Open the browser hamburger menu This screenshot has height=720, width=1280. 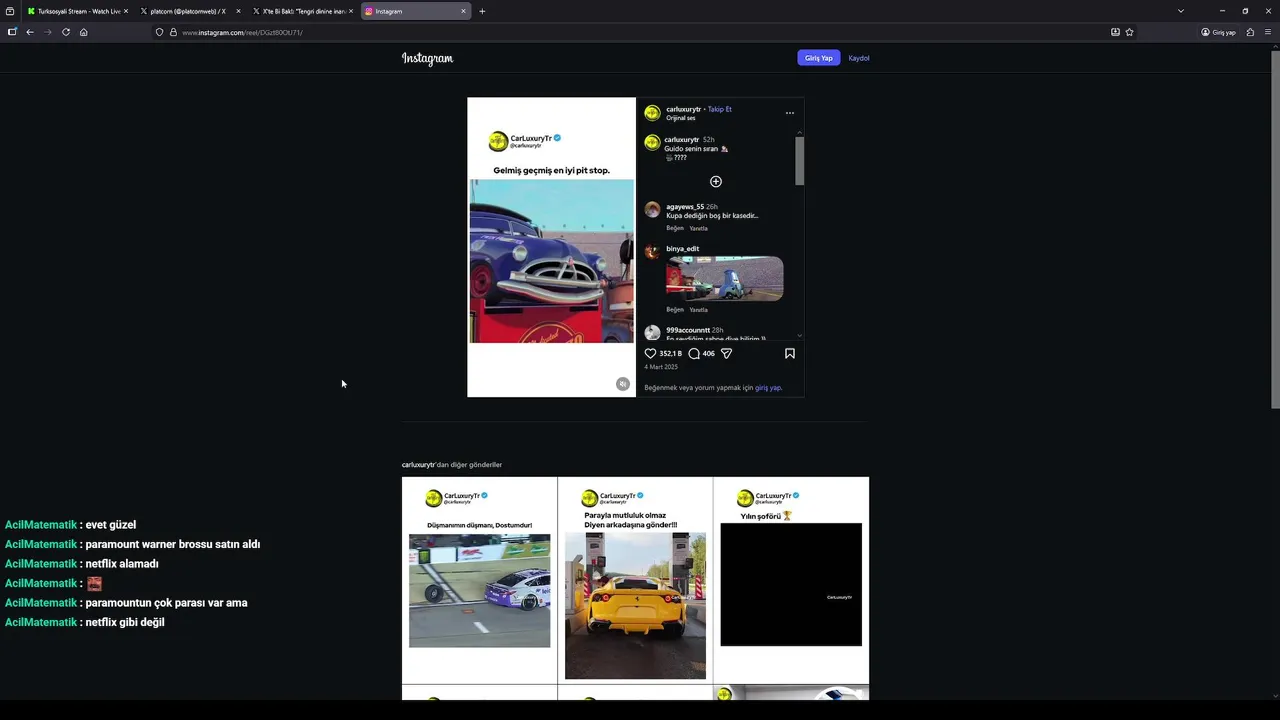click(1268, 32)
